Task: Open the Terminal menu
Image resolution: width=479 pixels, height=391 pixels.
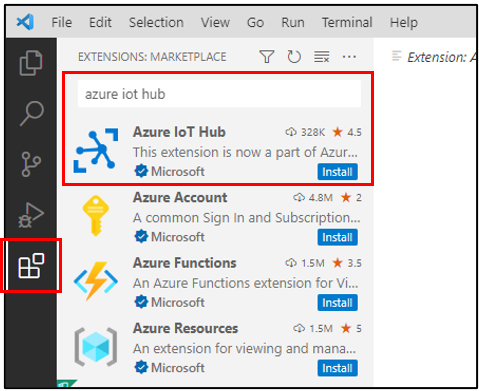Action: coord(347,23)
